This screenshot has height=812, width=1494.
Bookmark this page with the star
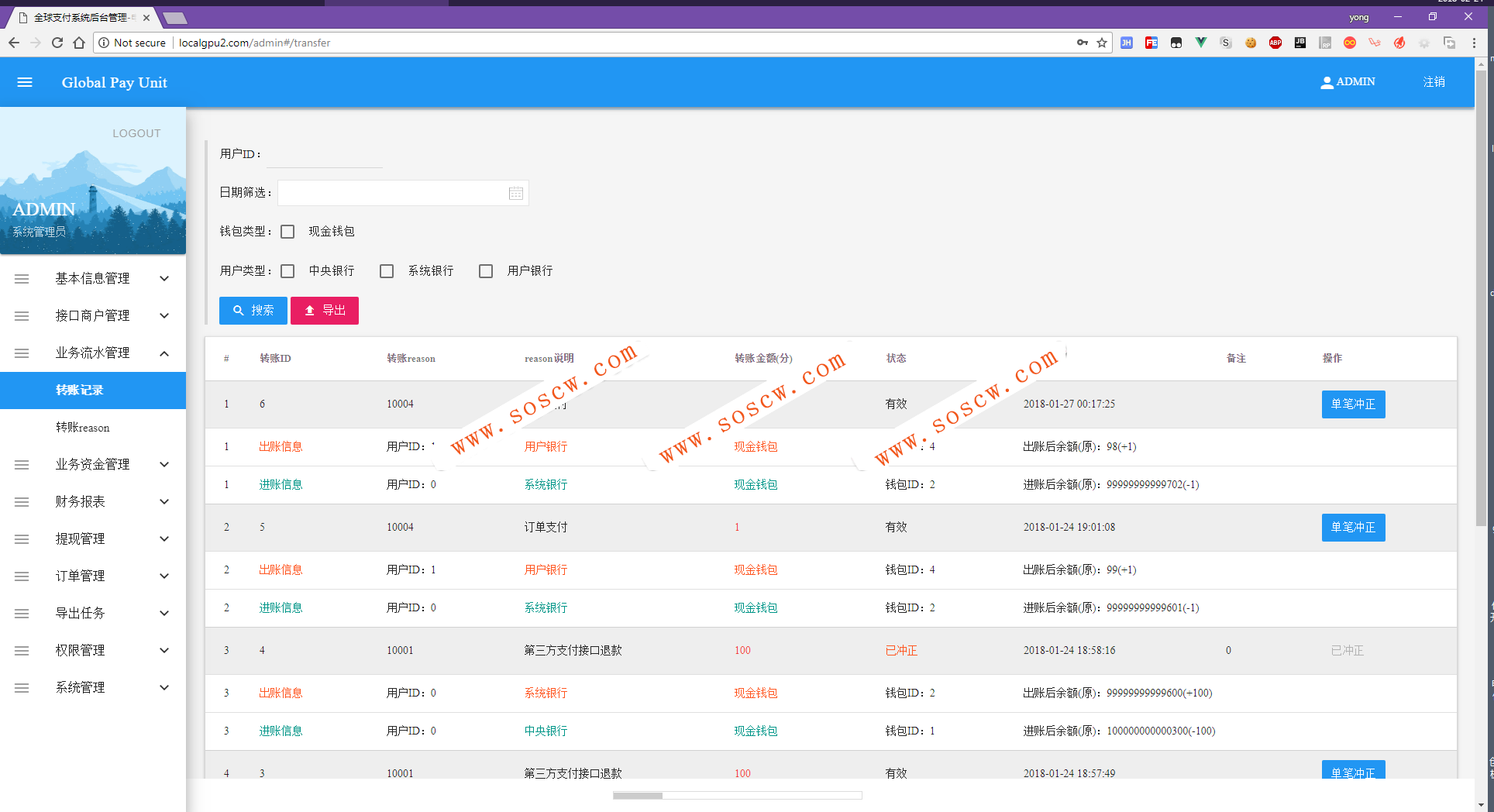click(1102, 43)
